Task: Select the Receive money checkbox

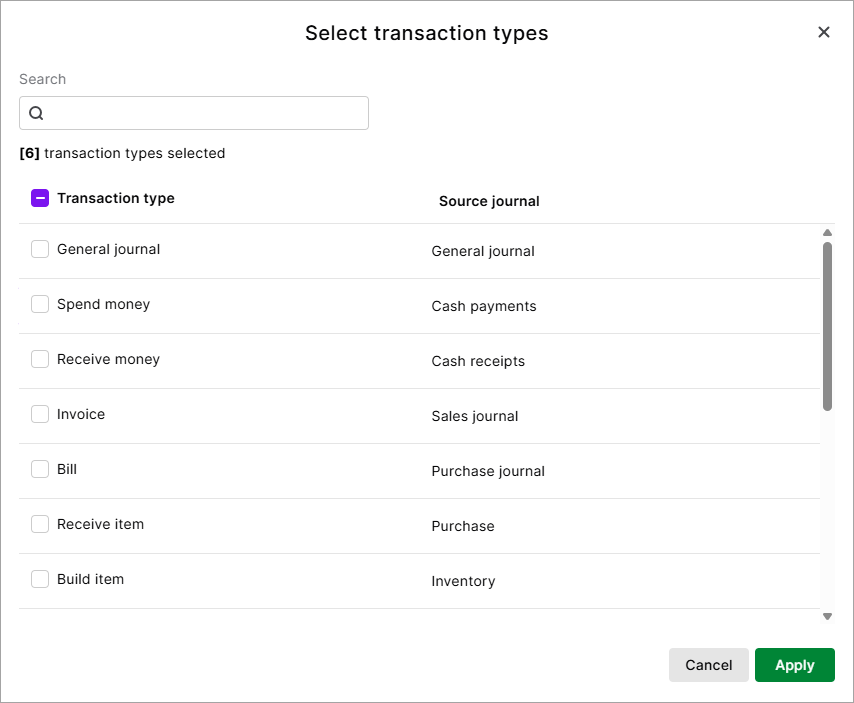Action: pyautogui.click(x=40, y=359)
